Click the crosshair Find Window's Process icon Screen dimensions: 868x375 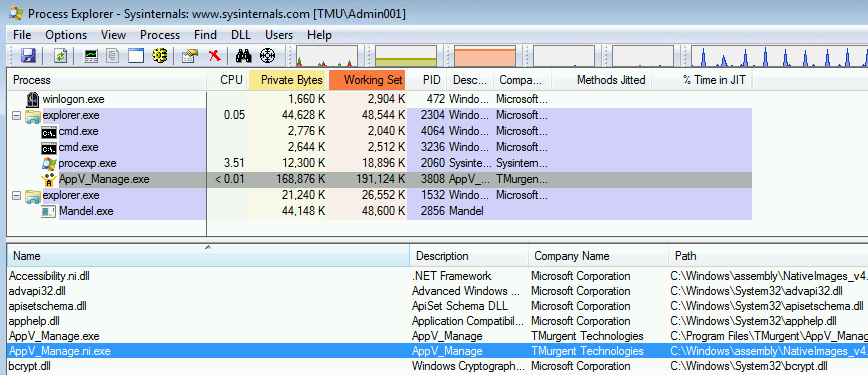[x=267, y=55]
